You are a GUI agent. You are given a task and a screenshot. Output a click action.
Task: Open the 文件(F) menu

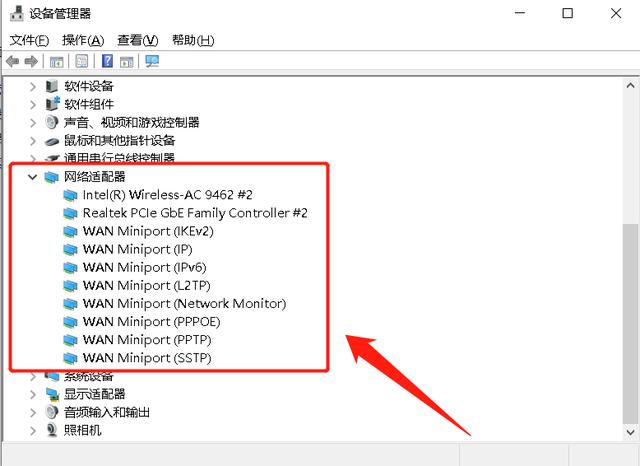[x=29, y=40]
